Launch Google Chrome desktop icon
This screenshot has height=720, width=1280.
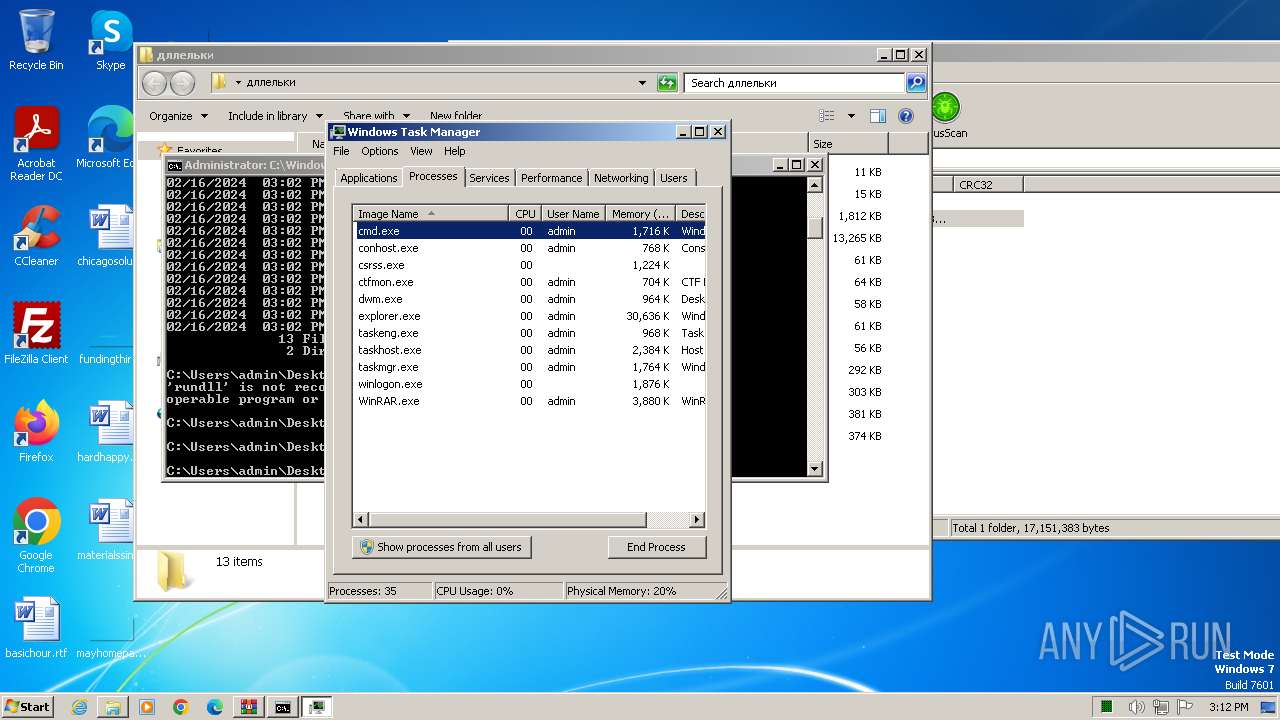click(36, 536)
